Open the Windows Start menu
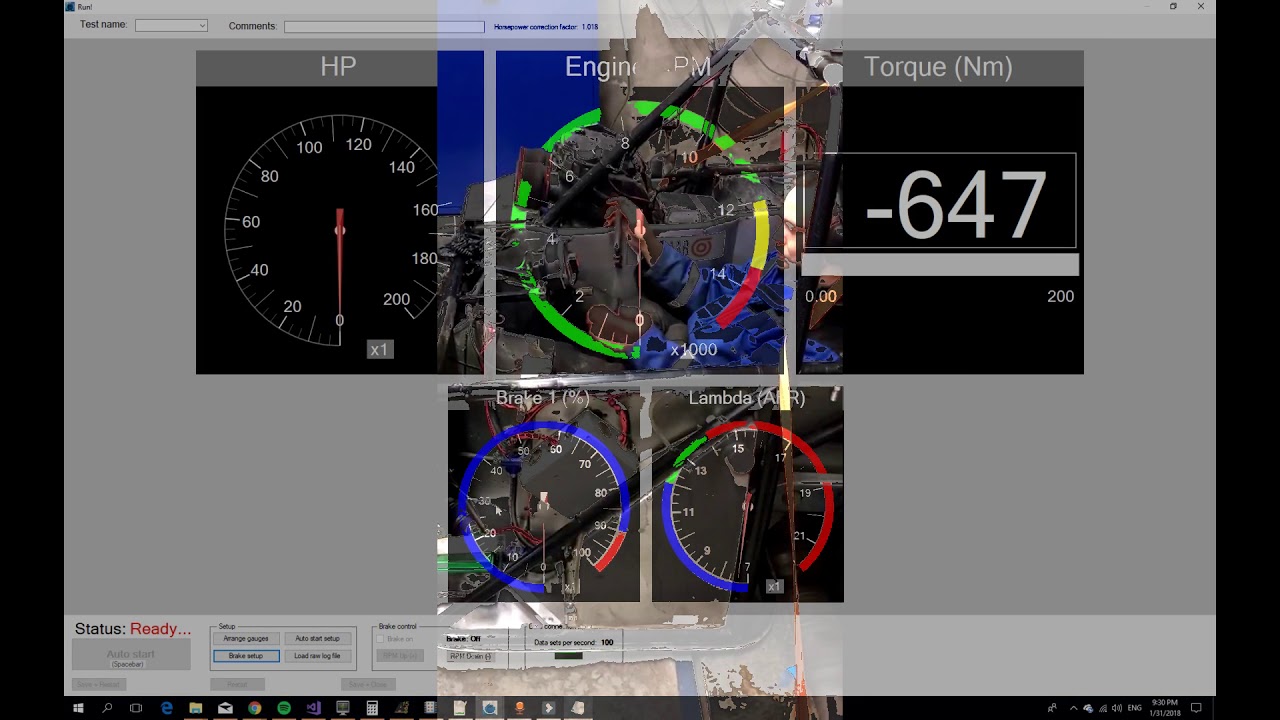Viewport: 1280px width, 720px height. (x=78, y=708)
